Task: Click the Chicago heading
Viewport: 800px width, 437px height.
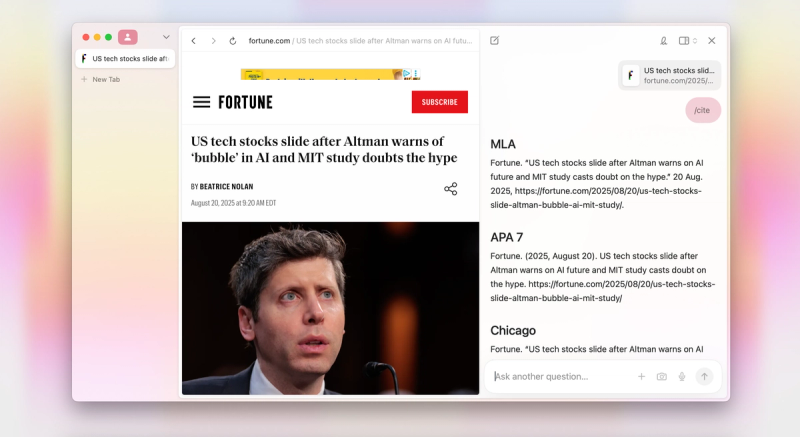Action: pyautogui.click(x=513, y=330)
